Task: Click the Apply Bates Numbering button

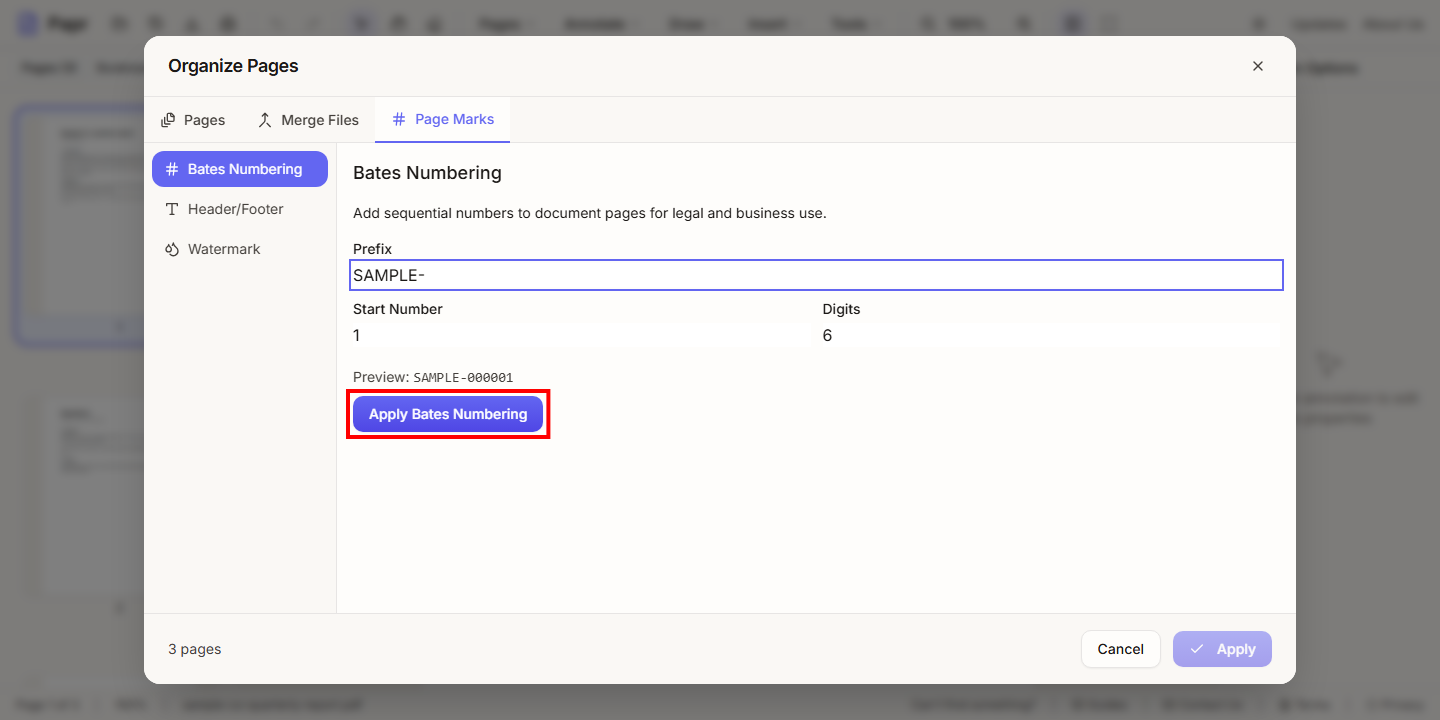Action: coord(448,414)
